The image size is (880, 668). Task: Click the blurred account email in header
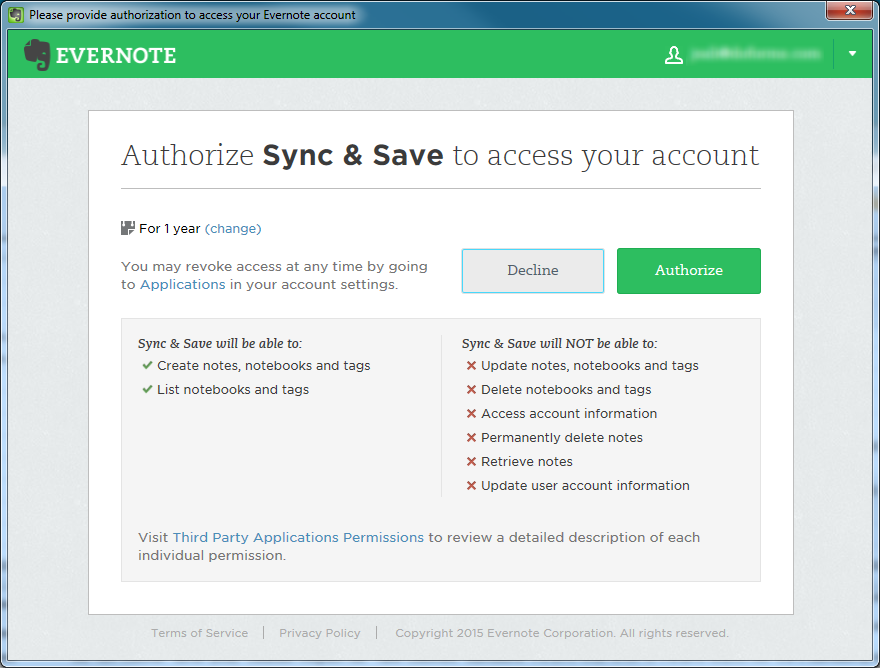click(x=755, y=54)
